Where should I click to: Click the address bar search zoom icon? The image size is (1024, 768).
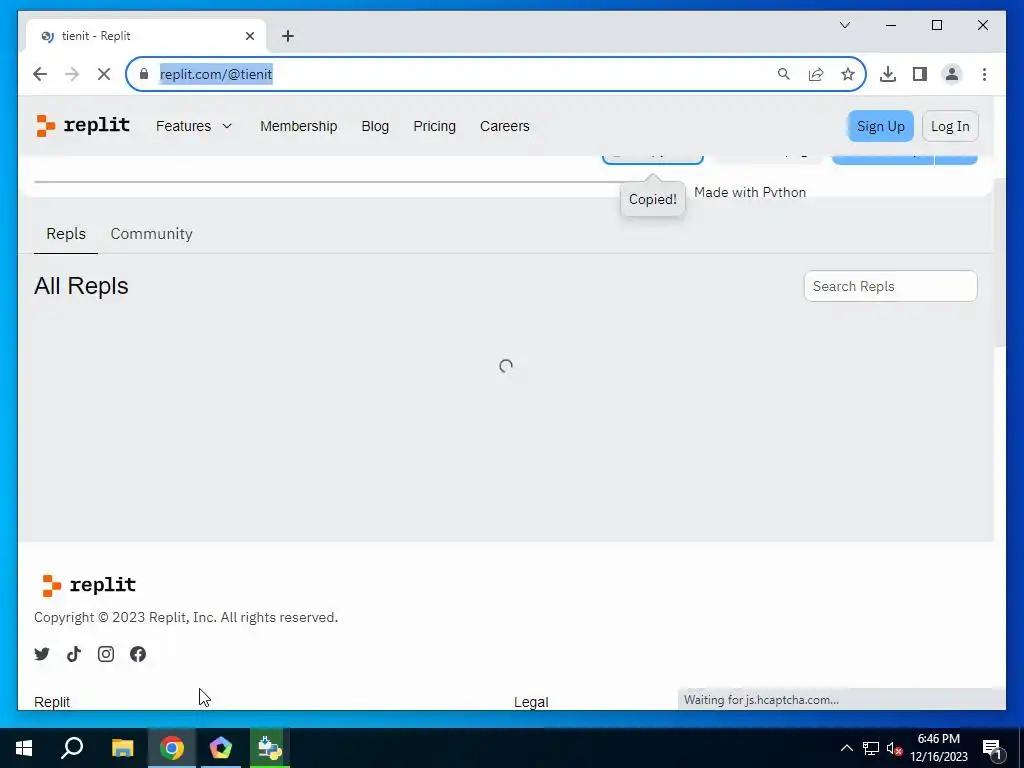tap(784, 74)
